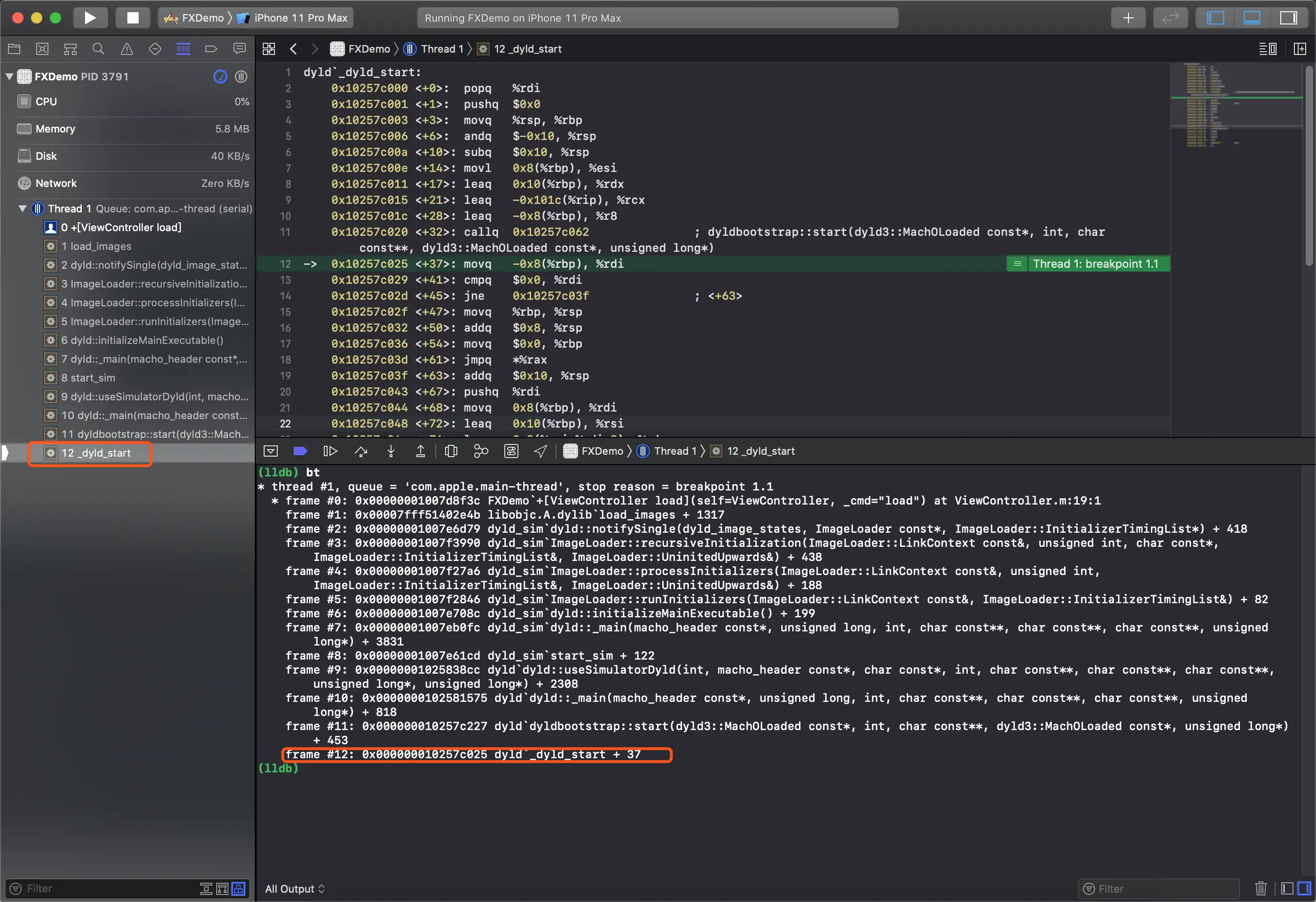Viewport: 1316px width, 902px height.
Task: Click the Simulate Location arrow icon
Action: click(541, 451)
